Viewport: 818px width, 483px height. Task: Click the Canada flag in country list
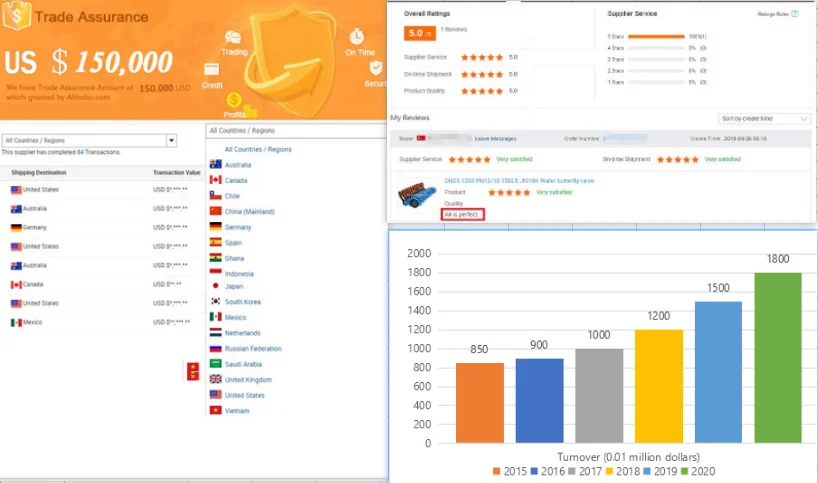215,180
